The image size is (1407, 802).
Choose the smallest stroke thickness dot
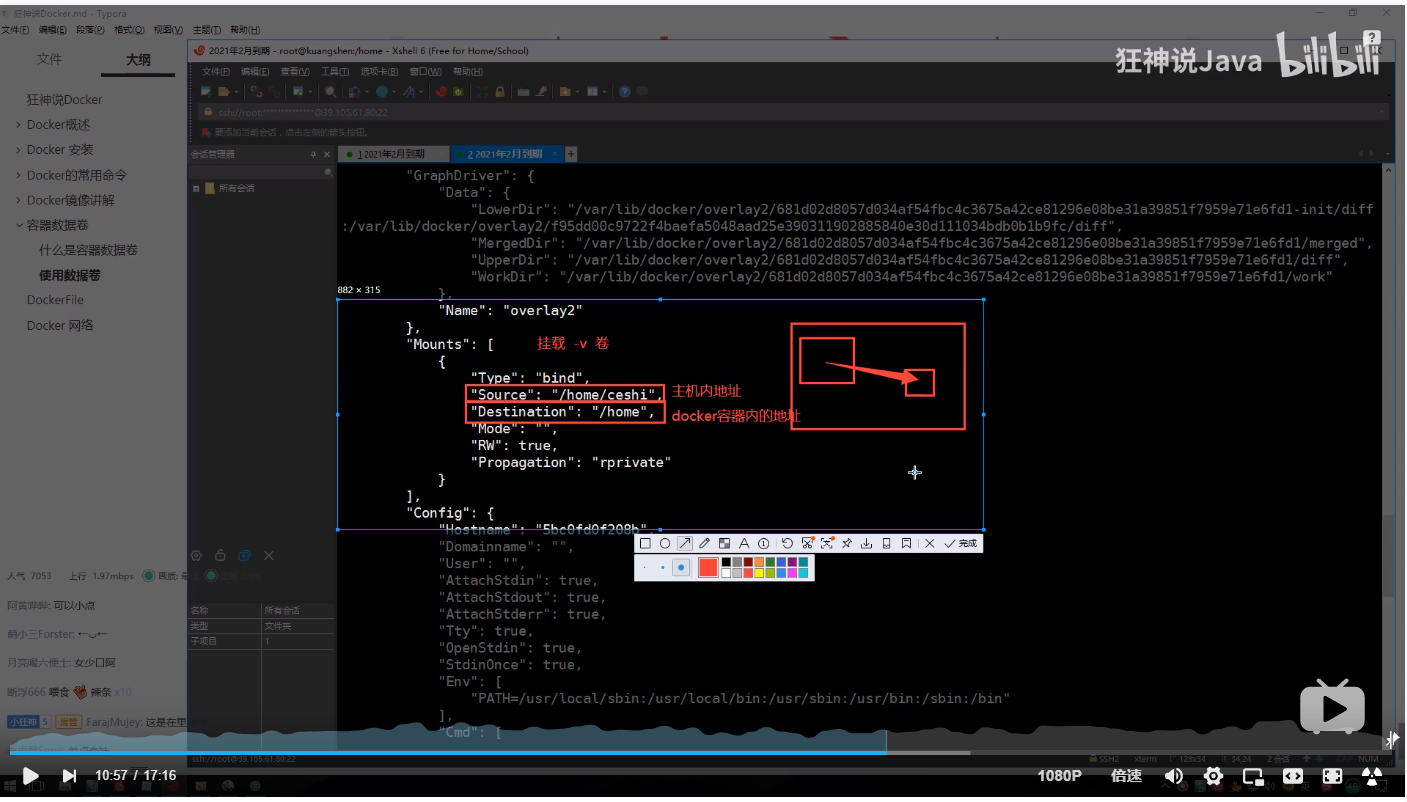tap(644, 567)
